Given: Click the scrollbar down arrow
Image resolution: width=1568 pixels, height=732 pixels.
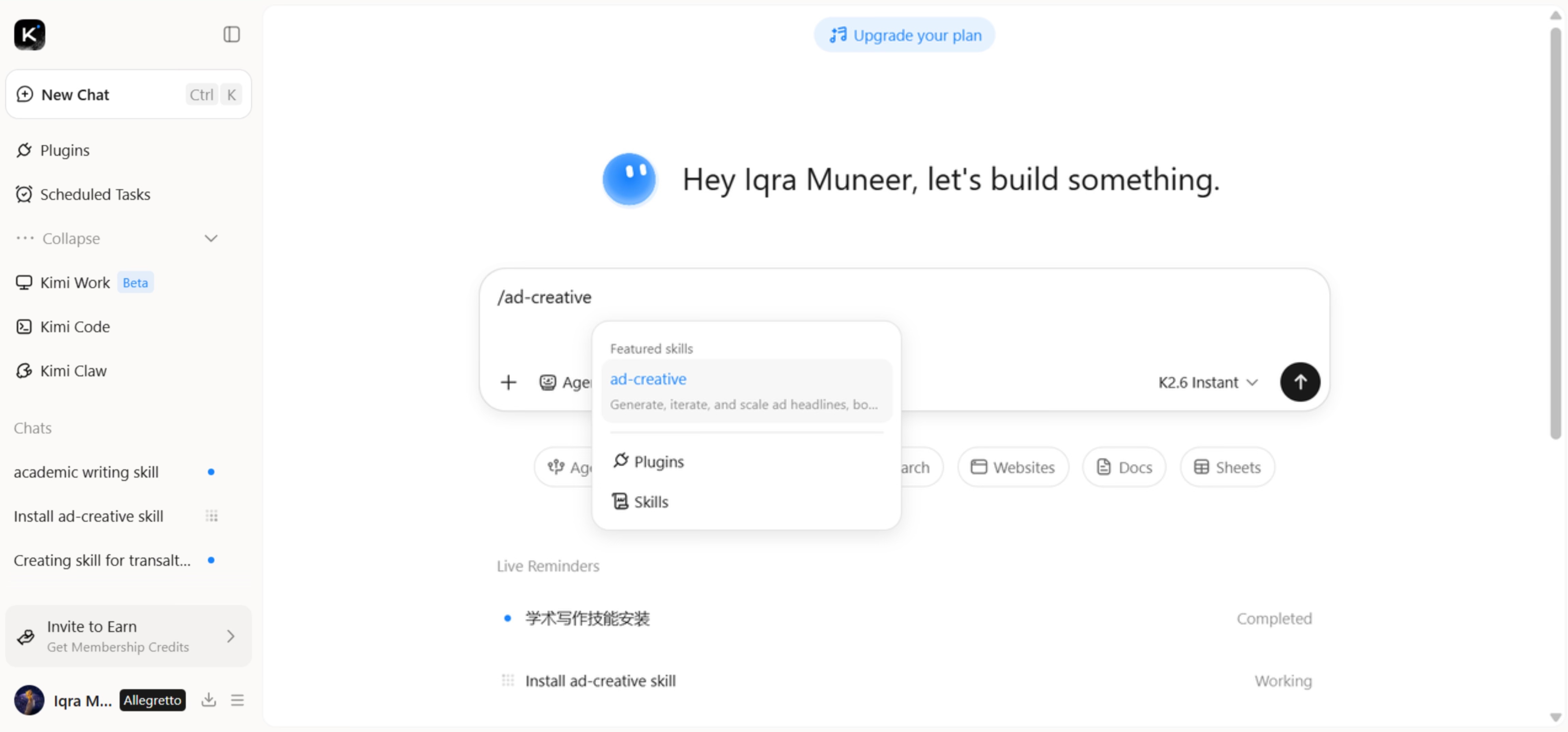Looking at the screenshot, I should 1555,717.
